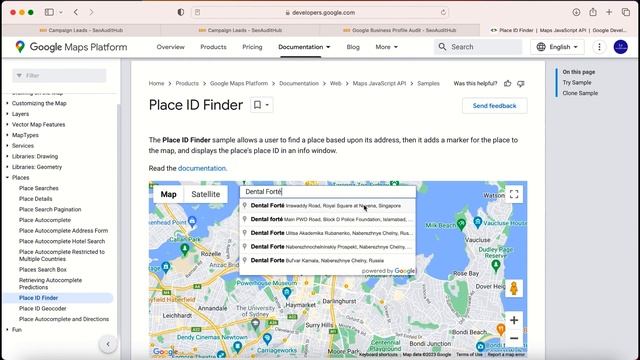Click the developers.google.com address bar

click(x=320, y=12)
